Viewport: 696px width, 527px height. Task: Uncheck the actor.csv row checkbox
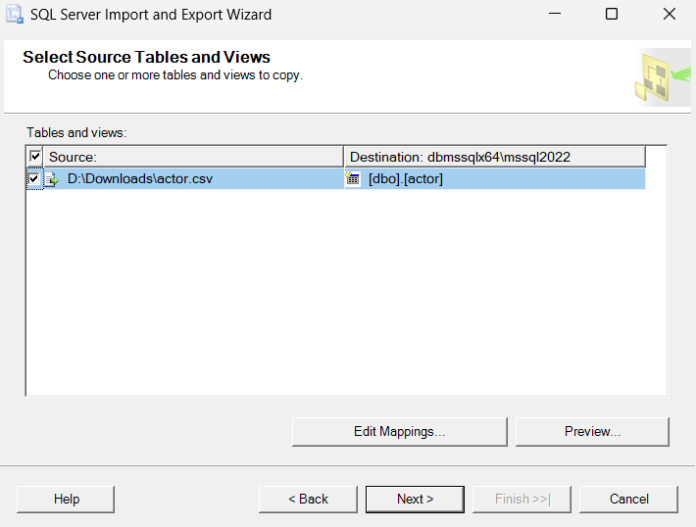35,179
